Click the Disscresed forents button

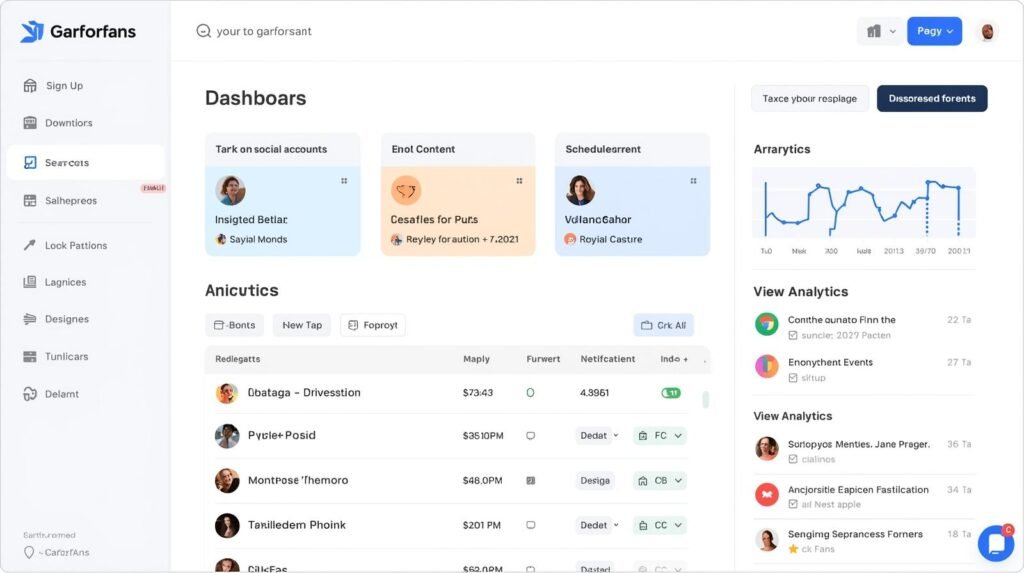[932, 99]
